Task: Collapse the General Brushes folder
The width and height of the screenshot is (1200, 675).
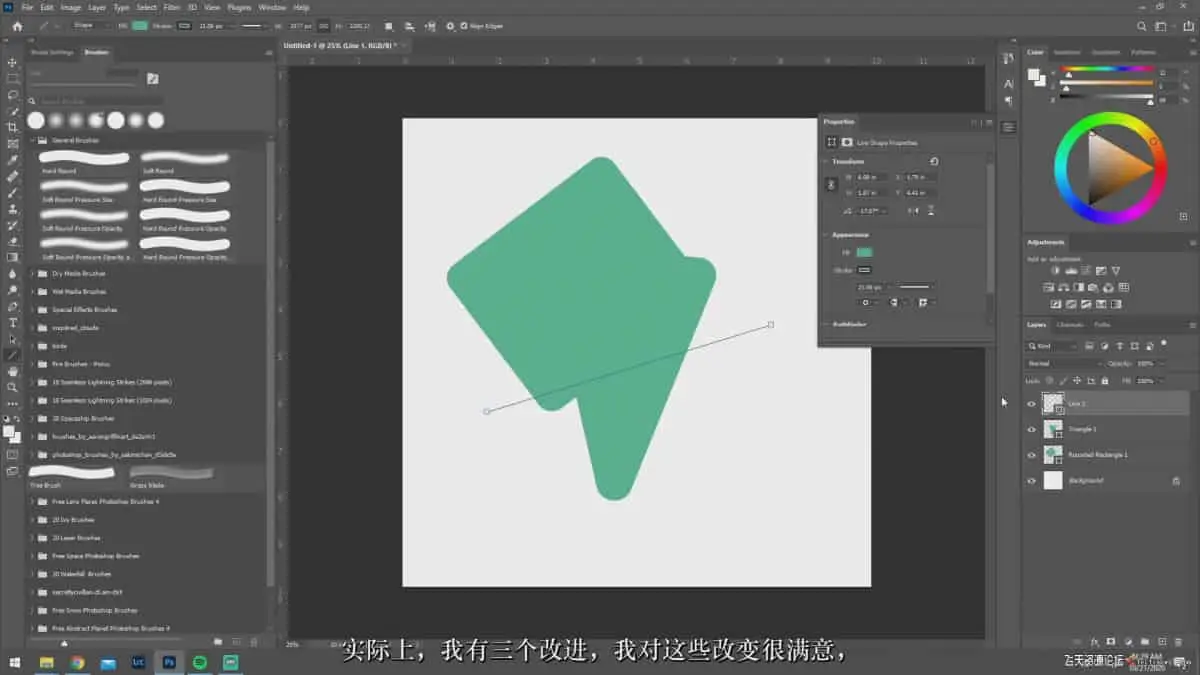Action: click(x=32, y=140)
